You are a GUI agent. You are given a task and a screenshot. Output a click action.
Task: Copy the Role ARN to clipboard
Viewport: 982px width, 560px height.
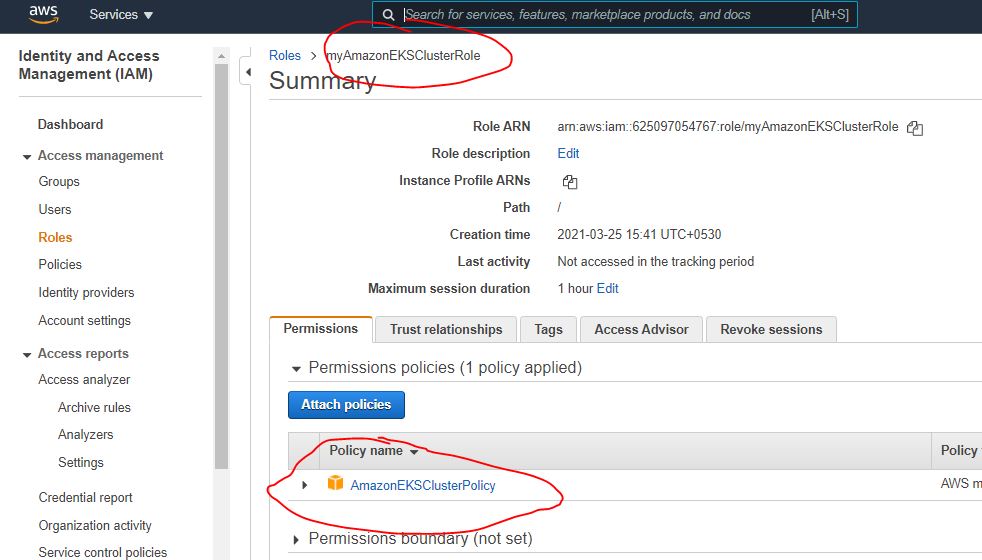pyautogui.click(x=914, y=128)
